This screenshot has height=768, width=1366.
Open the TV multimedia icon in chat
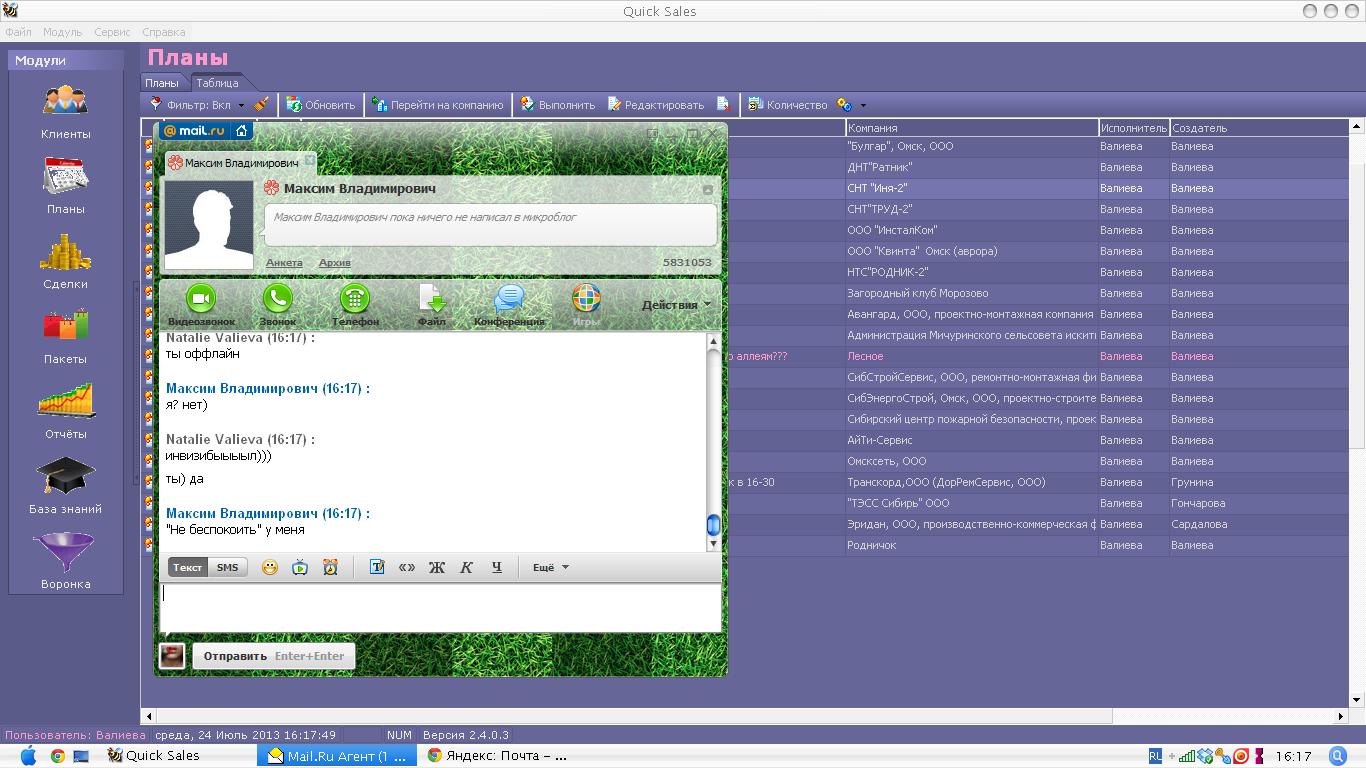[300, 567]
